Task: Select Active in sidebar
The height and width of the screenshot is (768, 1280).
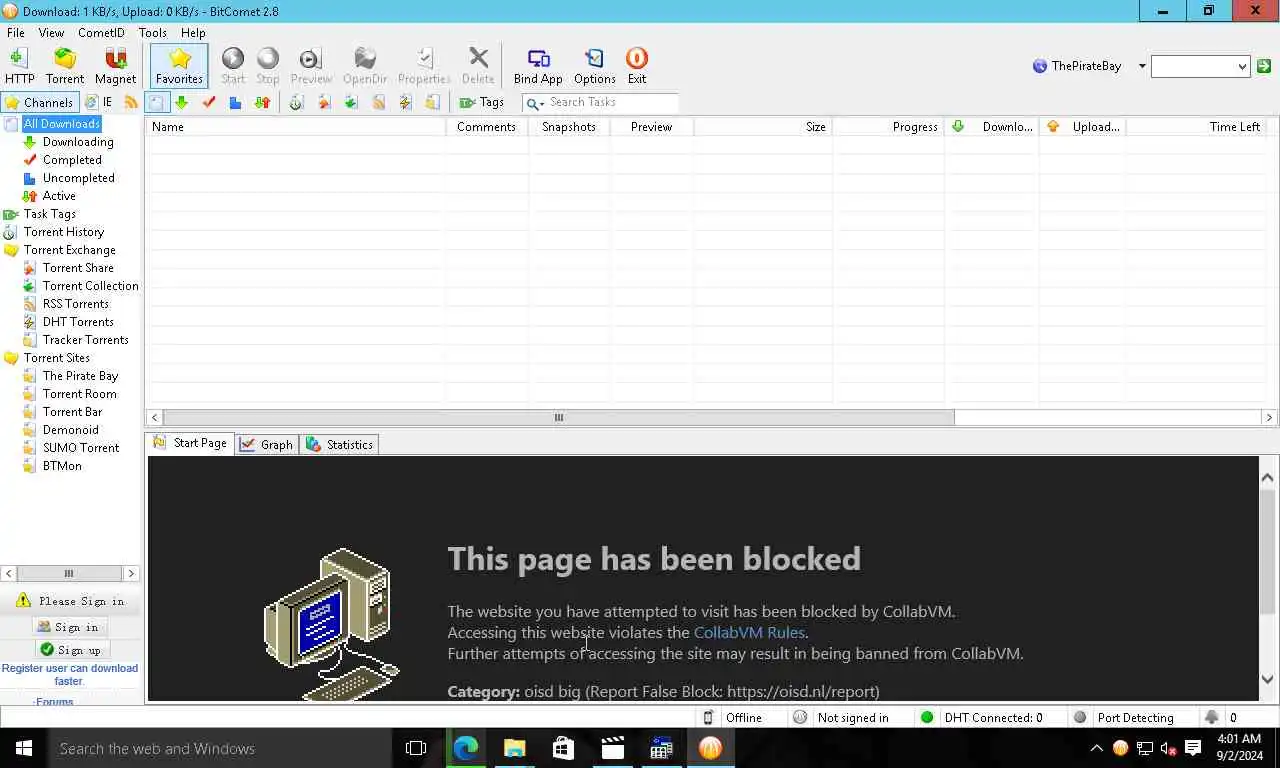Action: 59,196
